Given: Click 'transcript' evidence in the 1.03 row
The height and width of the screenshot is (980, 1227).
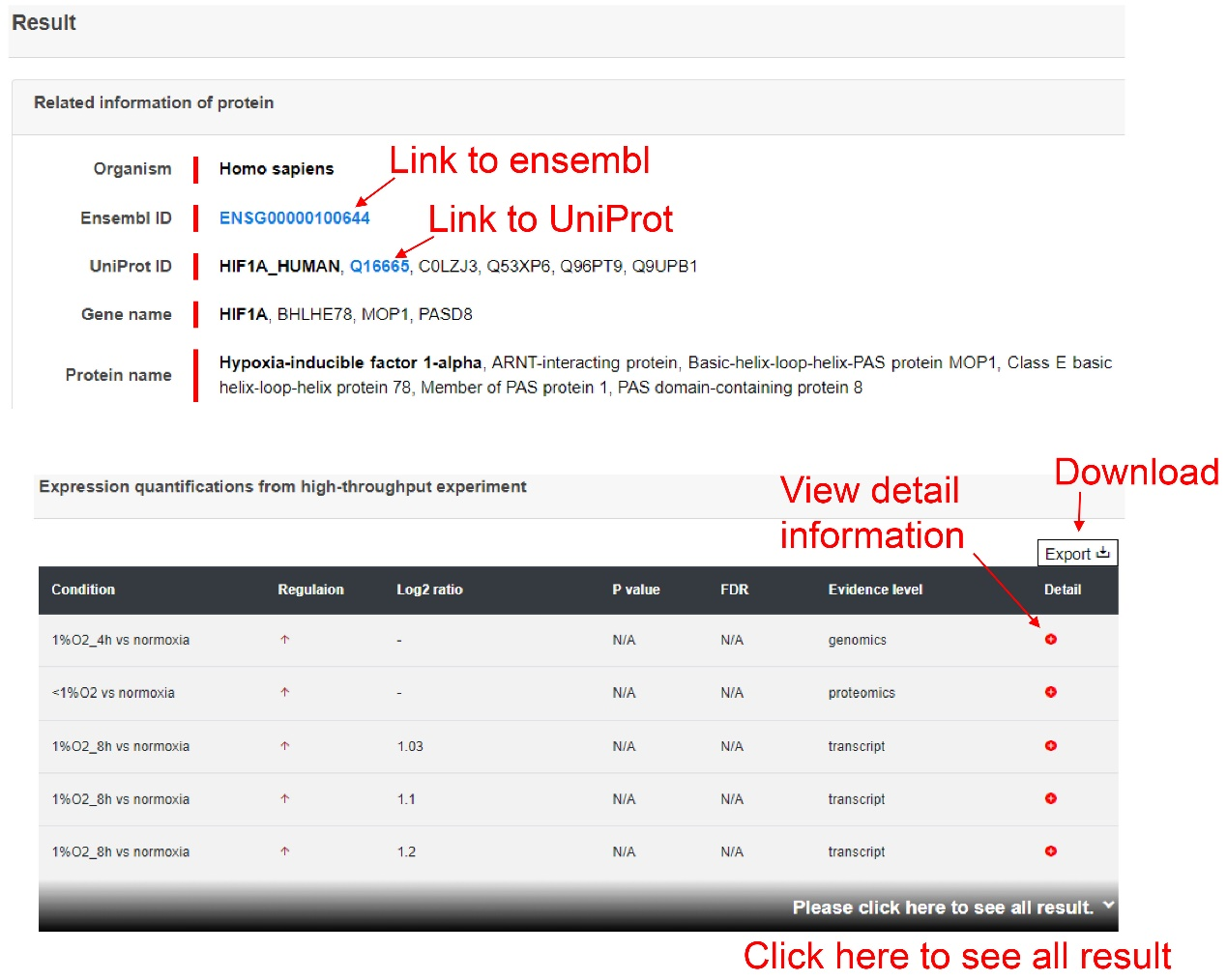Looking at the screenshot, I should pyautogui.click(x=856, y=746).
